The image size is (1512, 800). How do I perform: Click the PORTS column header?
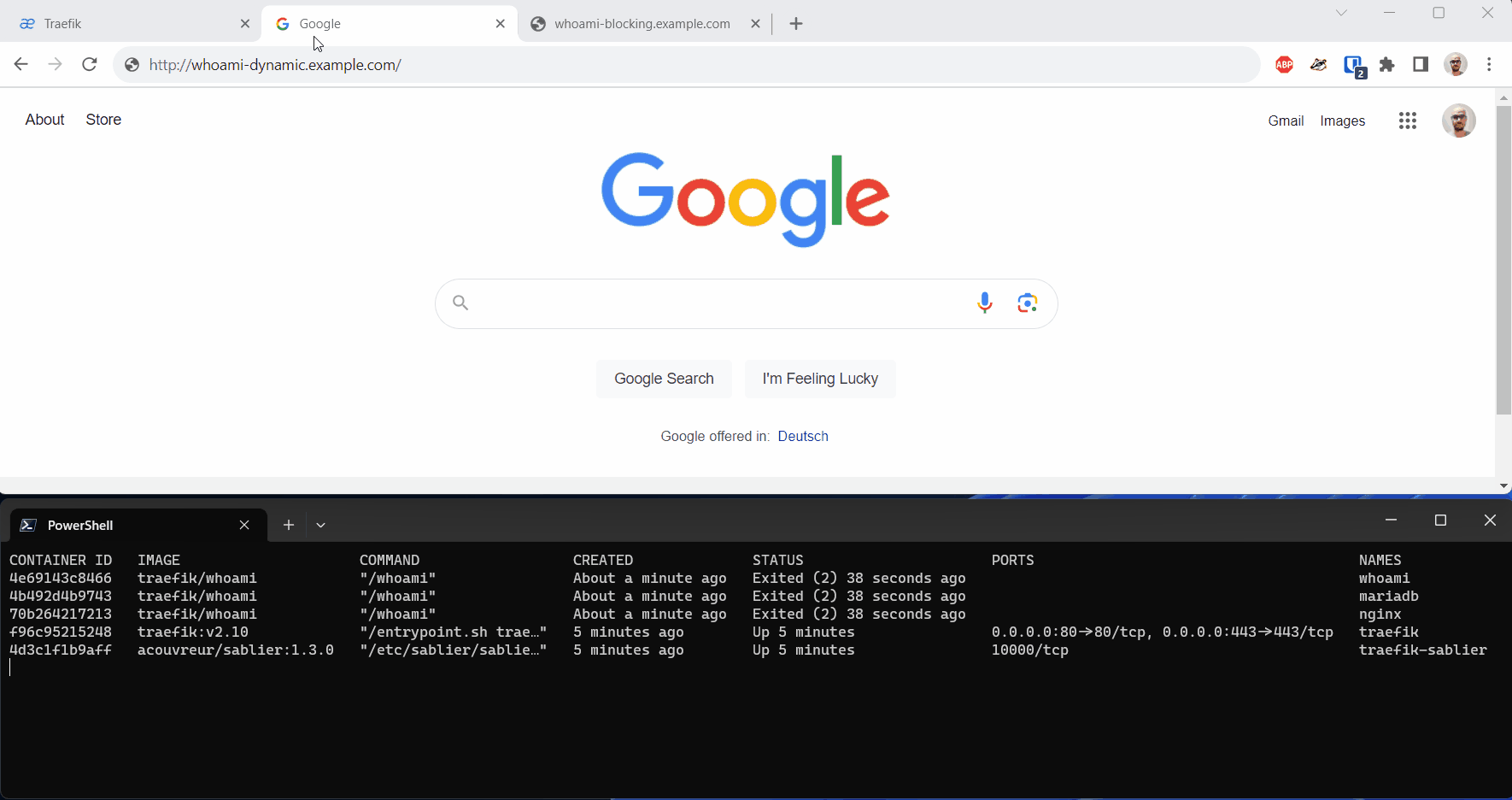[1013, 561]
